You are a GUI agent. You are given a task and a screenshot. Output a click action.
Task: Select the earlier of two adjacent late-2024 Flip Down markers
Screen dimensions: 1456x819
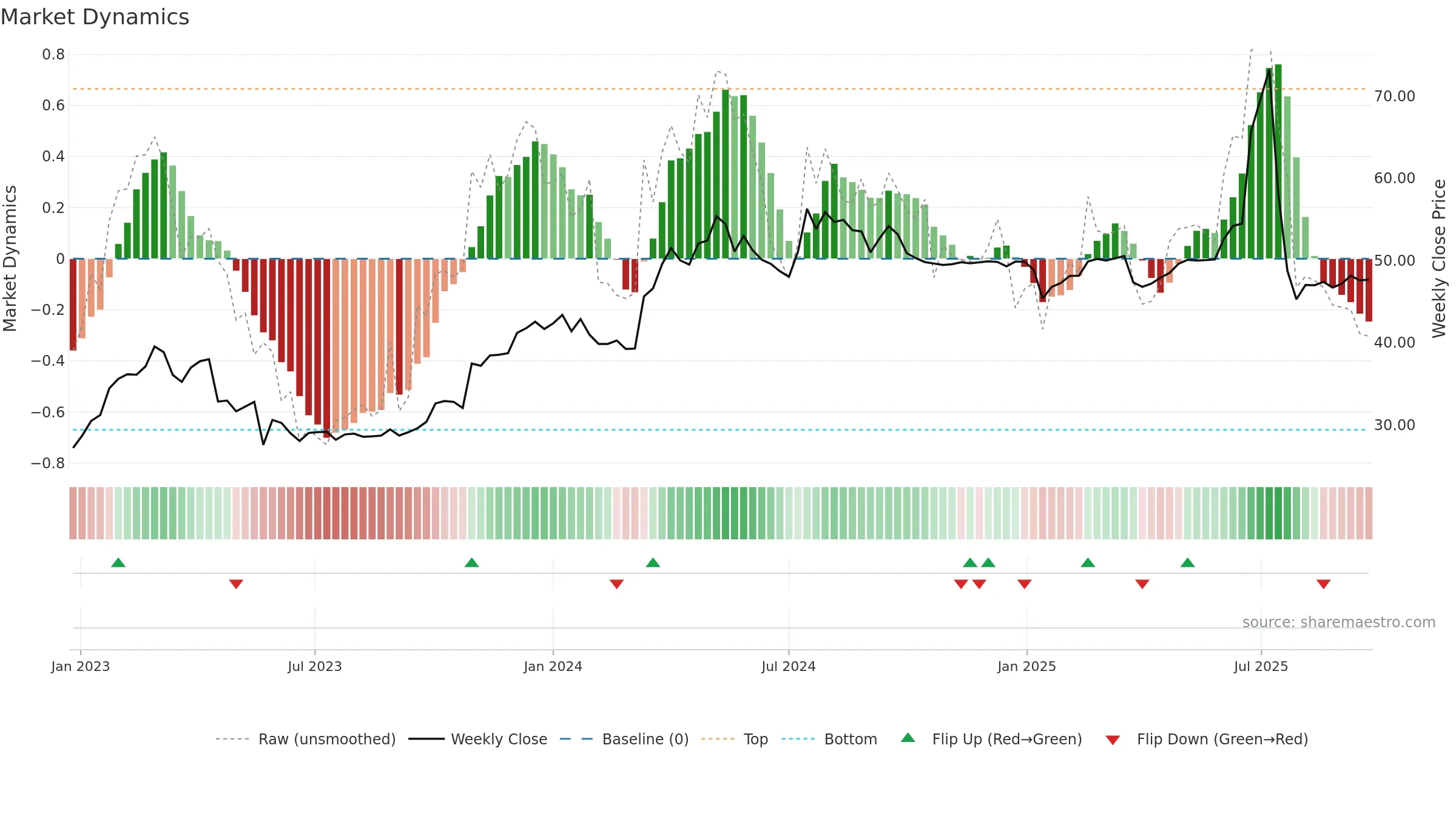pyautogui.click(x=961, y=584)
